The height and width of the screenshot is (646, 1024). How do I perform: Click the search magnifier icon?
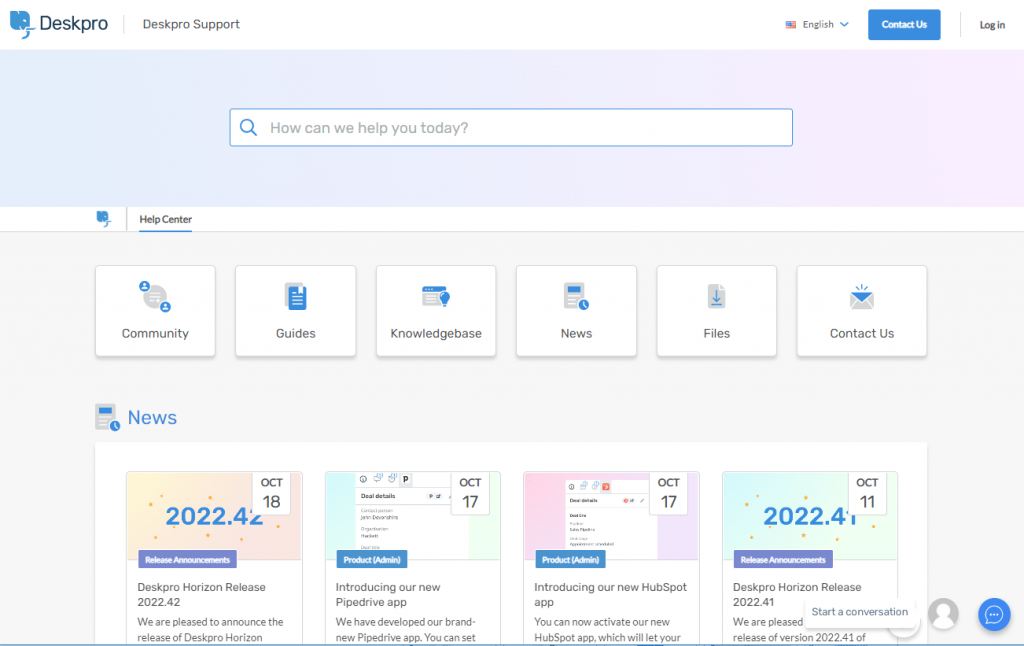[x=248, y=127]
